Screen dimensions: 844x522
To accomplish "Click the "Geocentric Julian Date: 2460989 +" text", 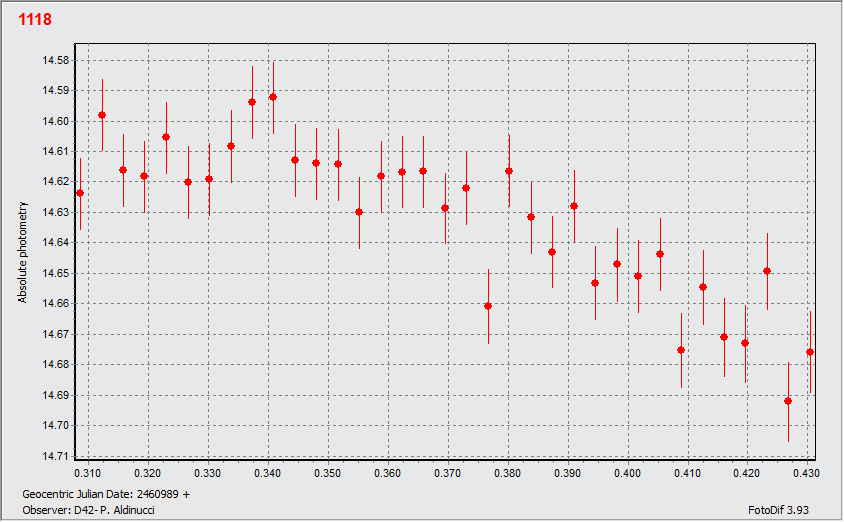I will click(105, 495).
